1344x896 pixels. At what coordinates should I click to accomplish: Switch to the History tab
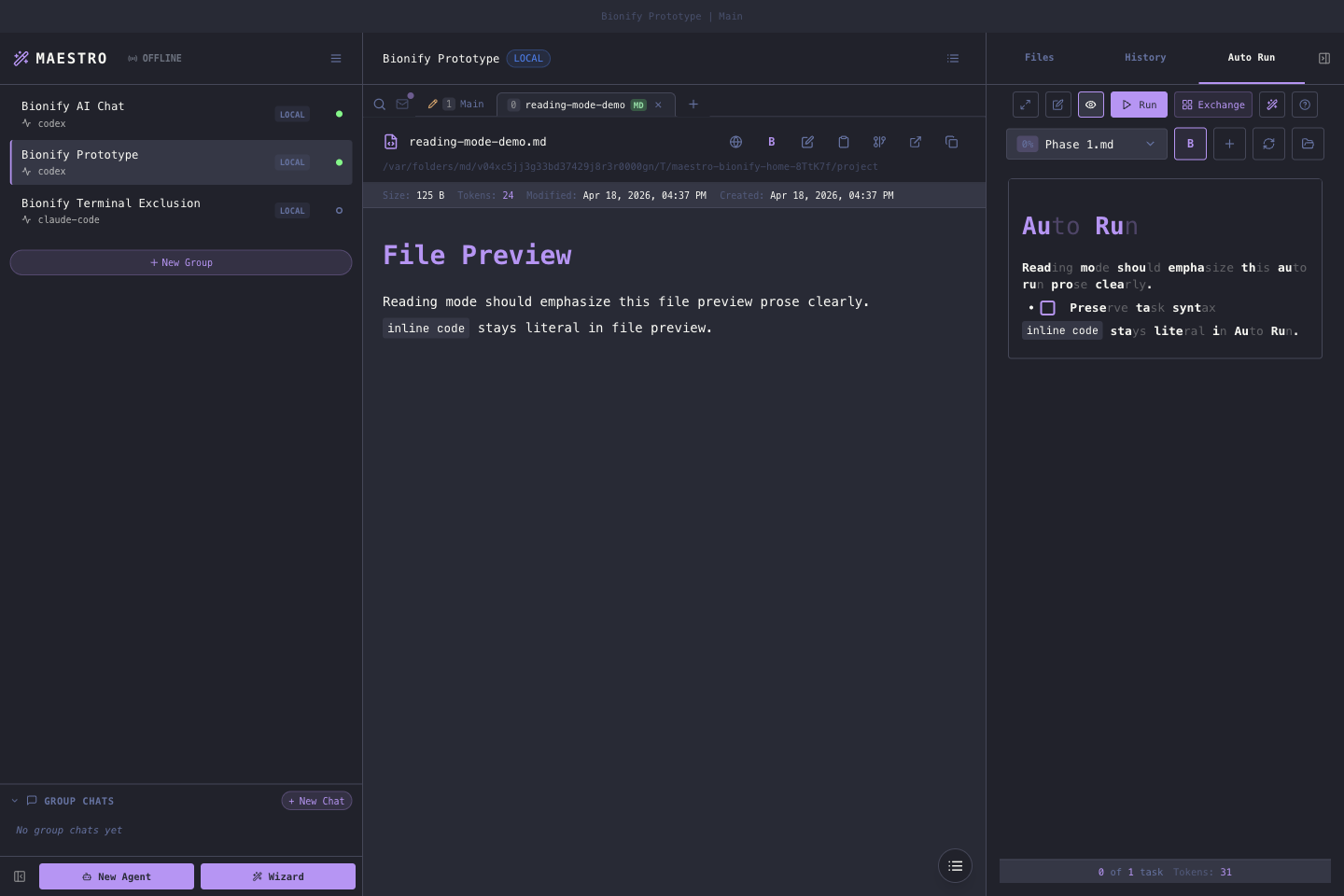click(1145, 58)
